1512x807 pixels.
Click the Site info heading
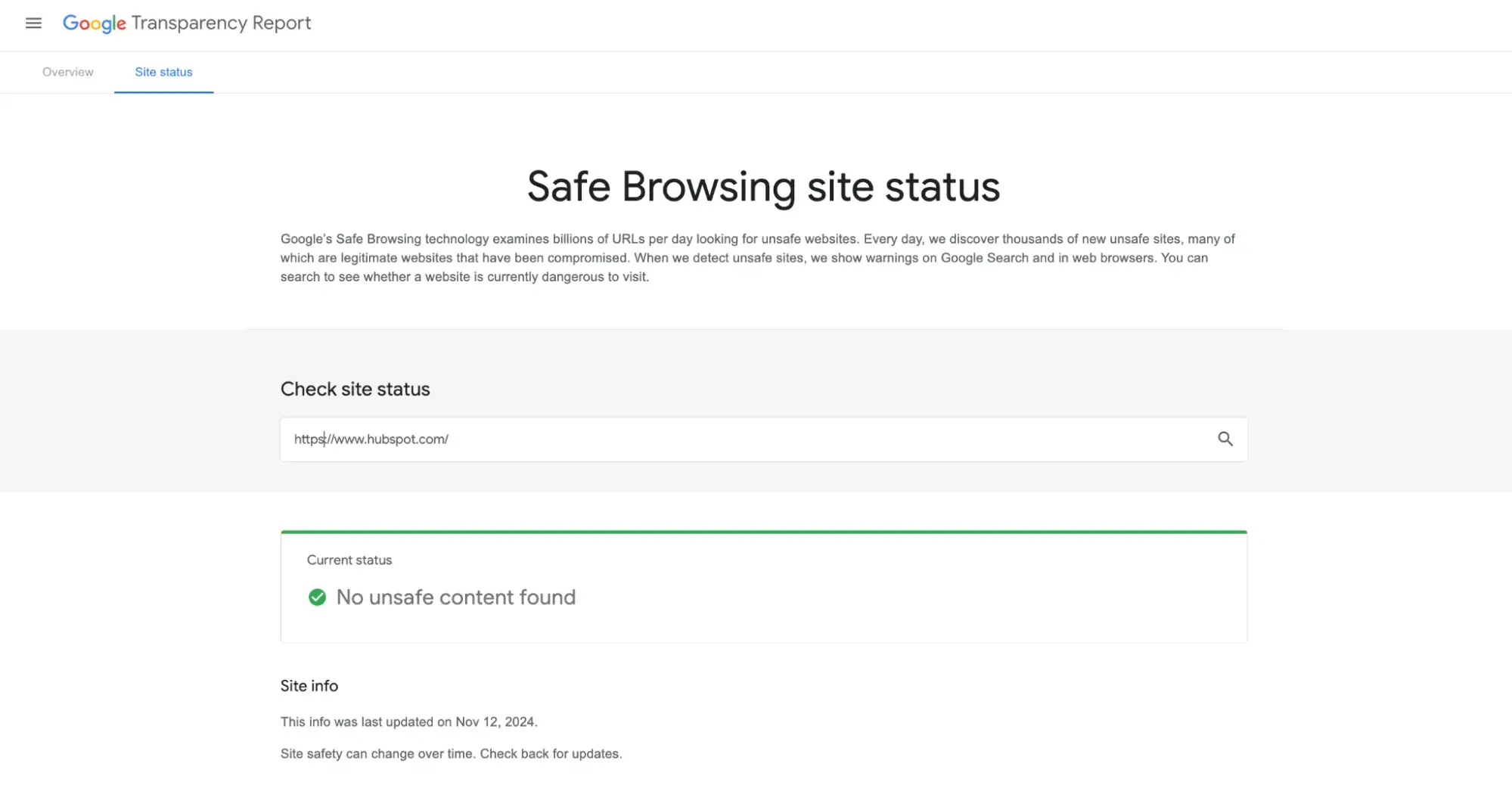click(309, 686)
